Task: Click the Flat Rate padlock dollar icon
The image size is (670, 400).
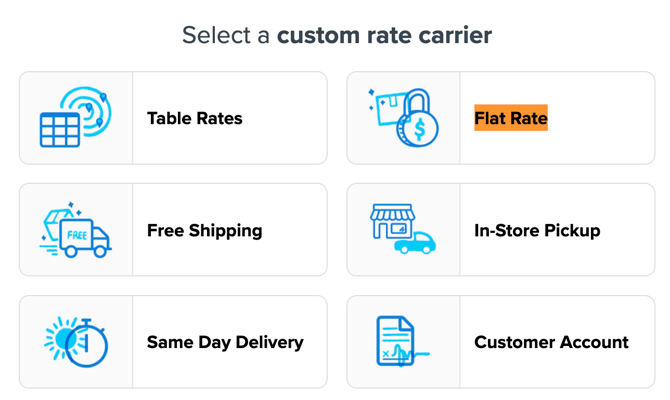Action: pos(402,118)
